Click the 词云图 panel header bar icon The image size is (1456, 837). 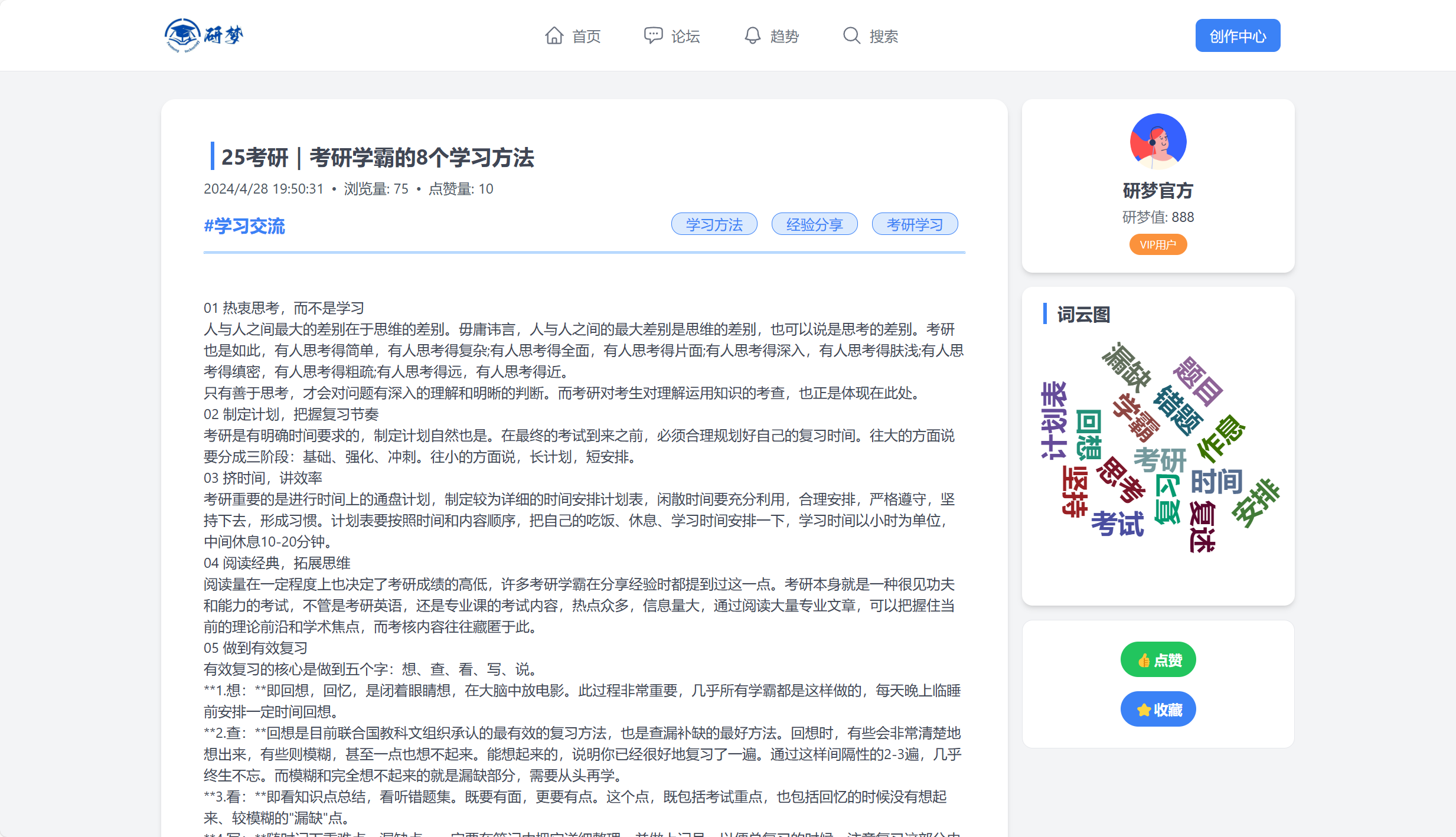click(x=1044, y=314)
